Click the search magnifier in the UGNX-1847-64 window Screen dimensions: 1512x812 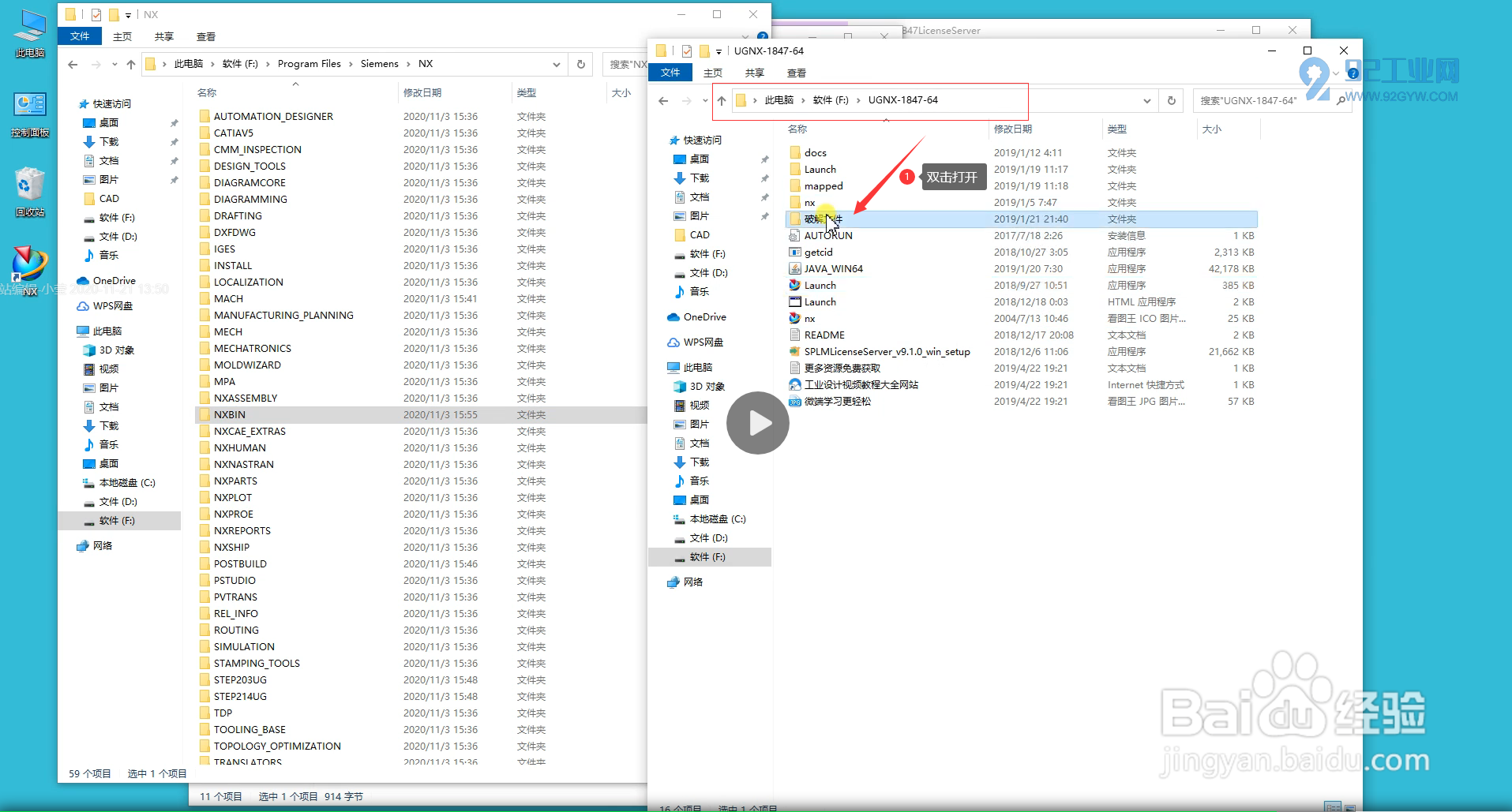pos(1341,100)
